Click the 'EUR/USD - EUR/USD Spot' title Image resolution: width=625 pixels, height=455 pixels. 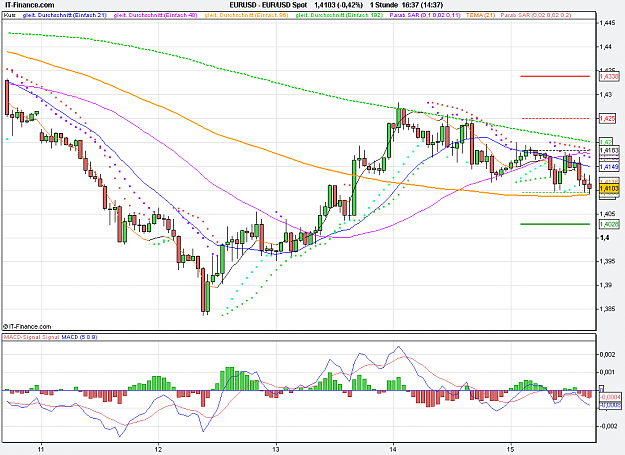pos(268,5)
